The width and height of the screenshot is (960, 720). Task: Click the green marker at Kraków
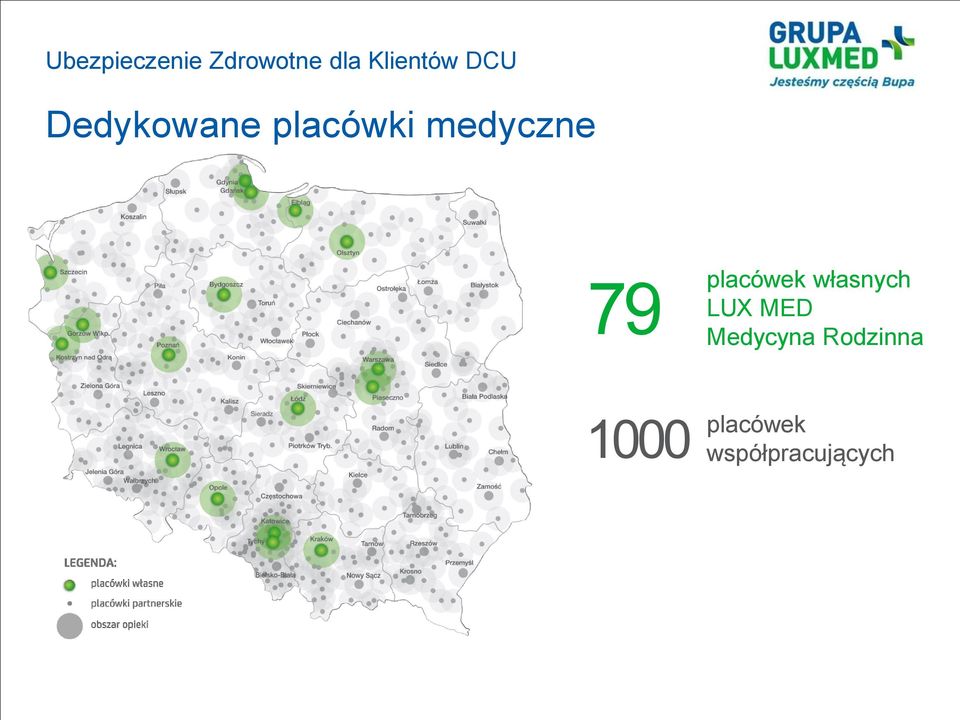pyautogui.click(x=321, y=550)
